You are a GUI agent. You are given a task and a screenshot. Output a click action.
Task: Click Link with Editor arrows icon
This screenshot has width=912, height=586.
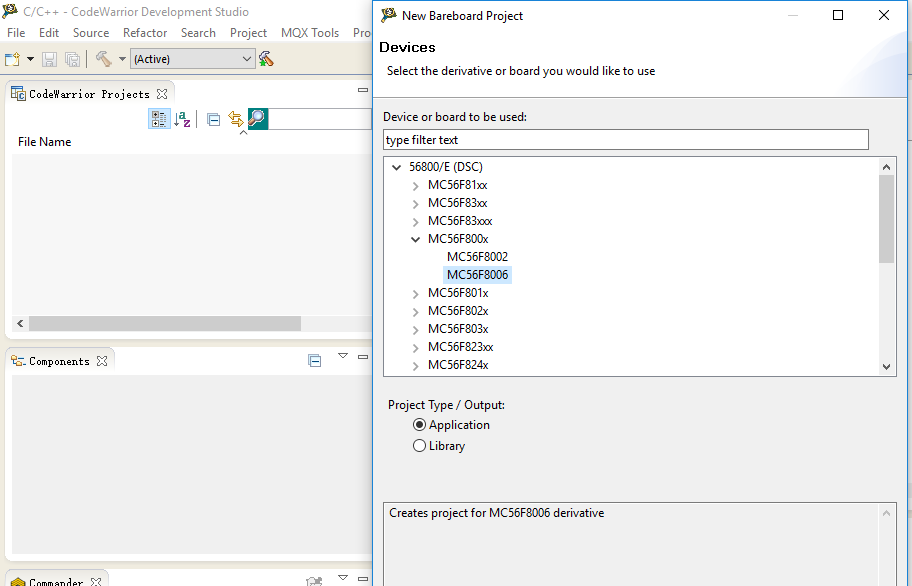tap(235, 119)
